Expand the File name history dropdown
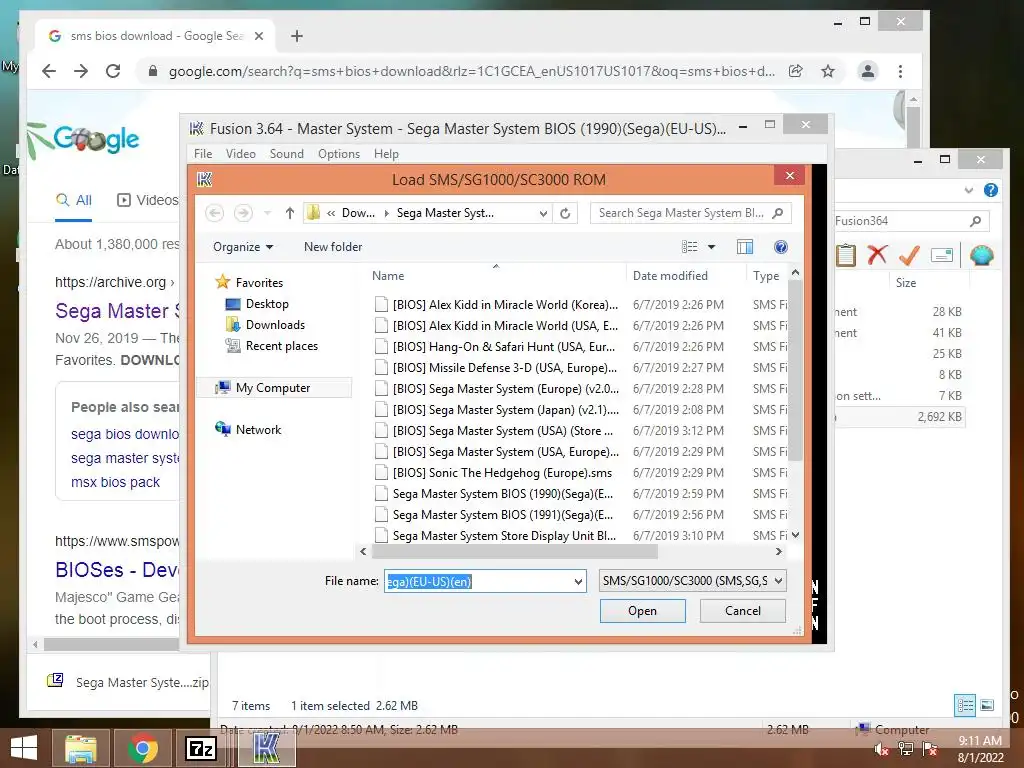Viewport: 1024px width, 768px height. click(x=578, y=581)
